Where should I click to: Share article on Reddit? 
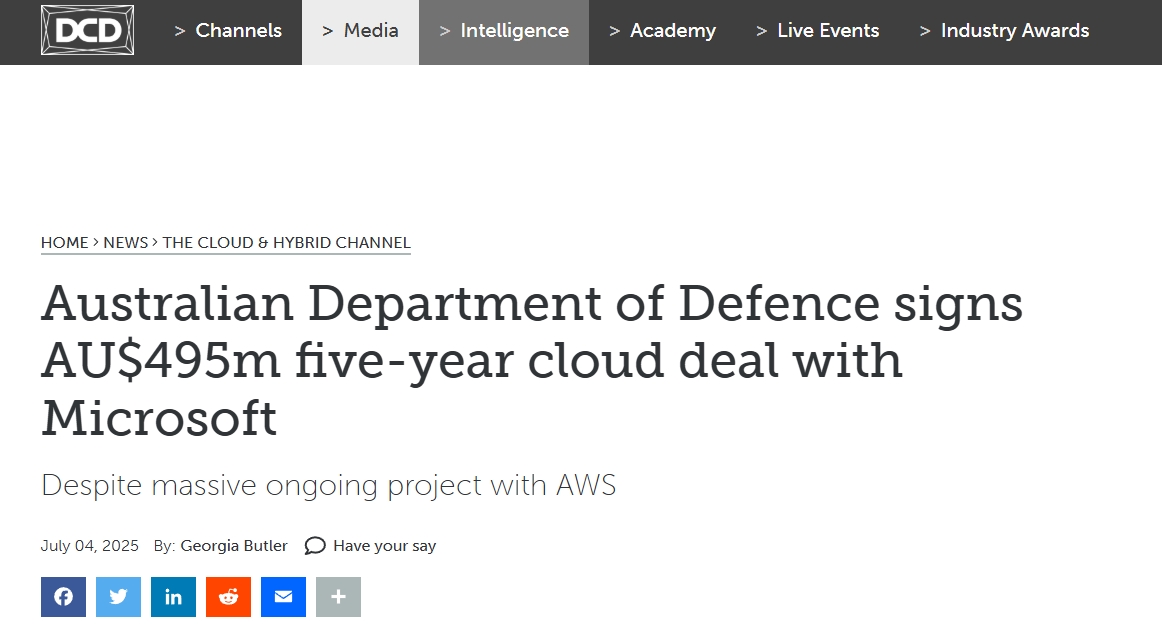[228, 597]
